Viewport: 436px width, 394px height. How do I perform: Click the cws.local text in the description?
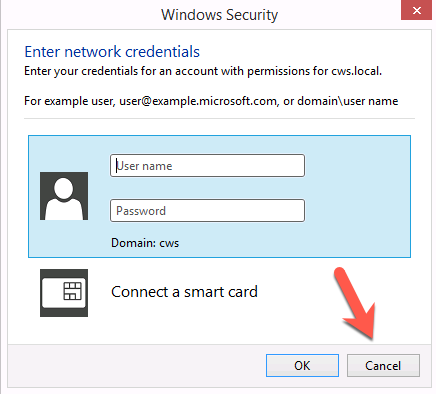click(x=356, y=71)
